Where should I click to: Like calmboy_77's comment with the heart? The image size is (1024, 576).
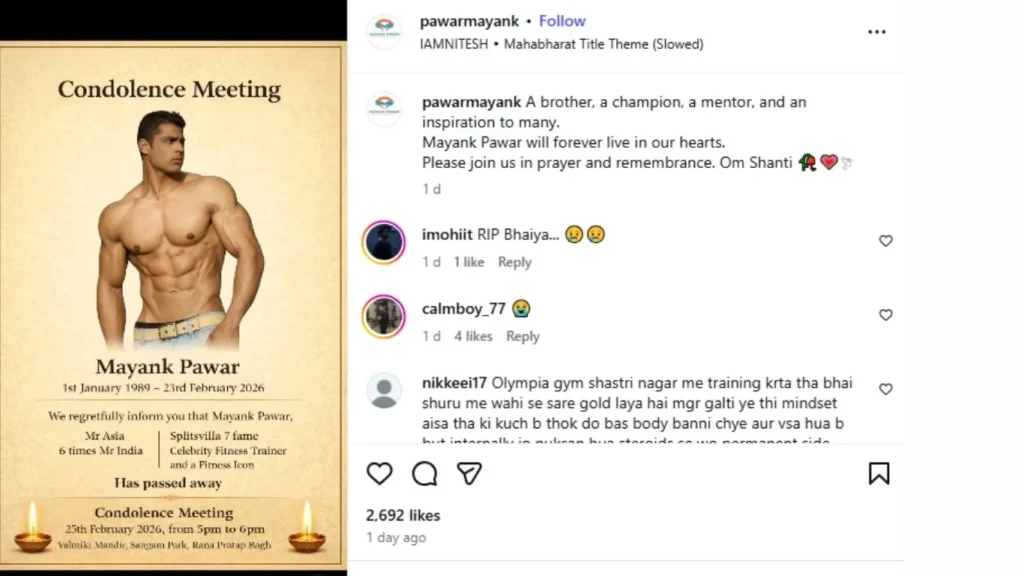885,315
